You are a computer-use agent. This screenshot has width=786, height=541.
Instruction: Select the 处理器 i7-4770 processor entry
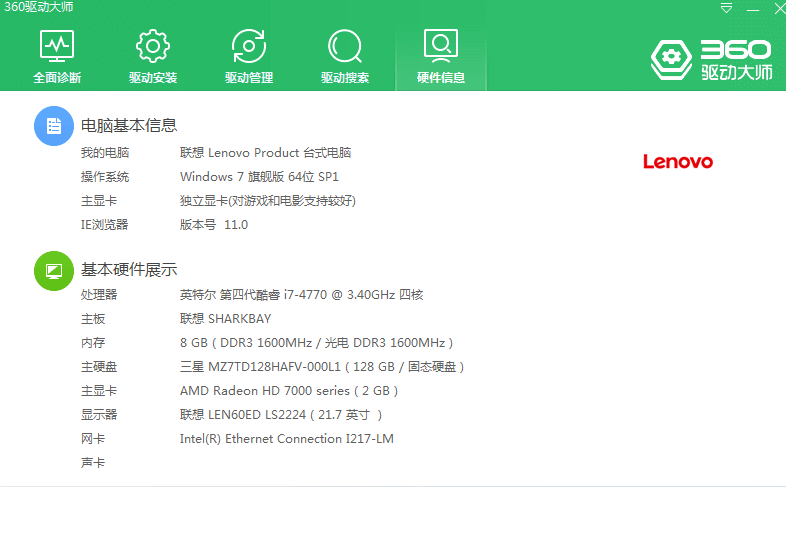tap(301, 295)
